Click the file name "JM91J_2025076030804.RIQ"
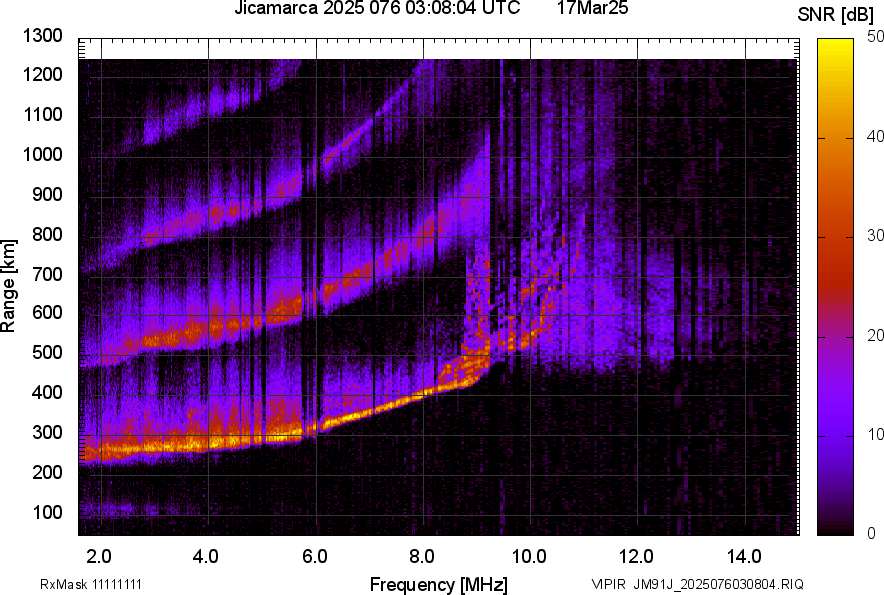884x595 pixels. pos(718,584)
